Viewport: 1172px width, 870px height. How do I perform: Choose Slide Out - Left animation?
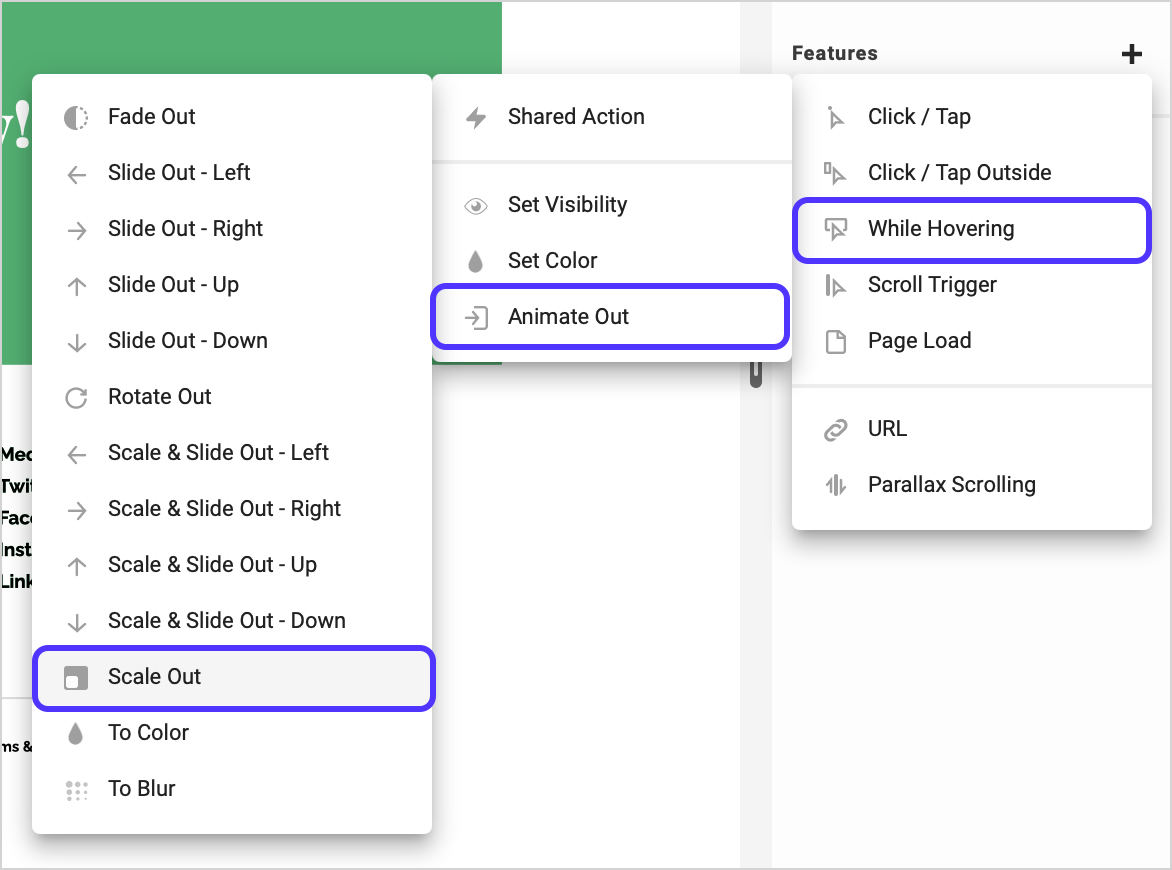click(179, 173)
